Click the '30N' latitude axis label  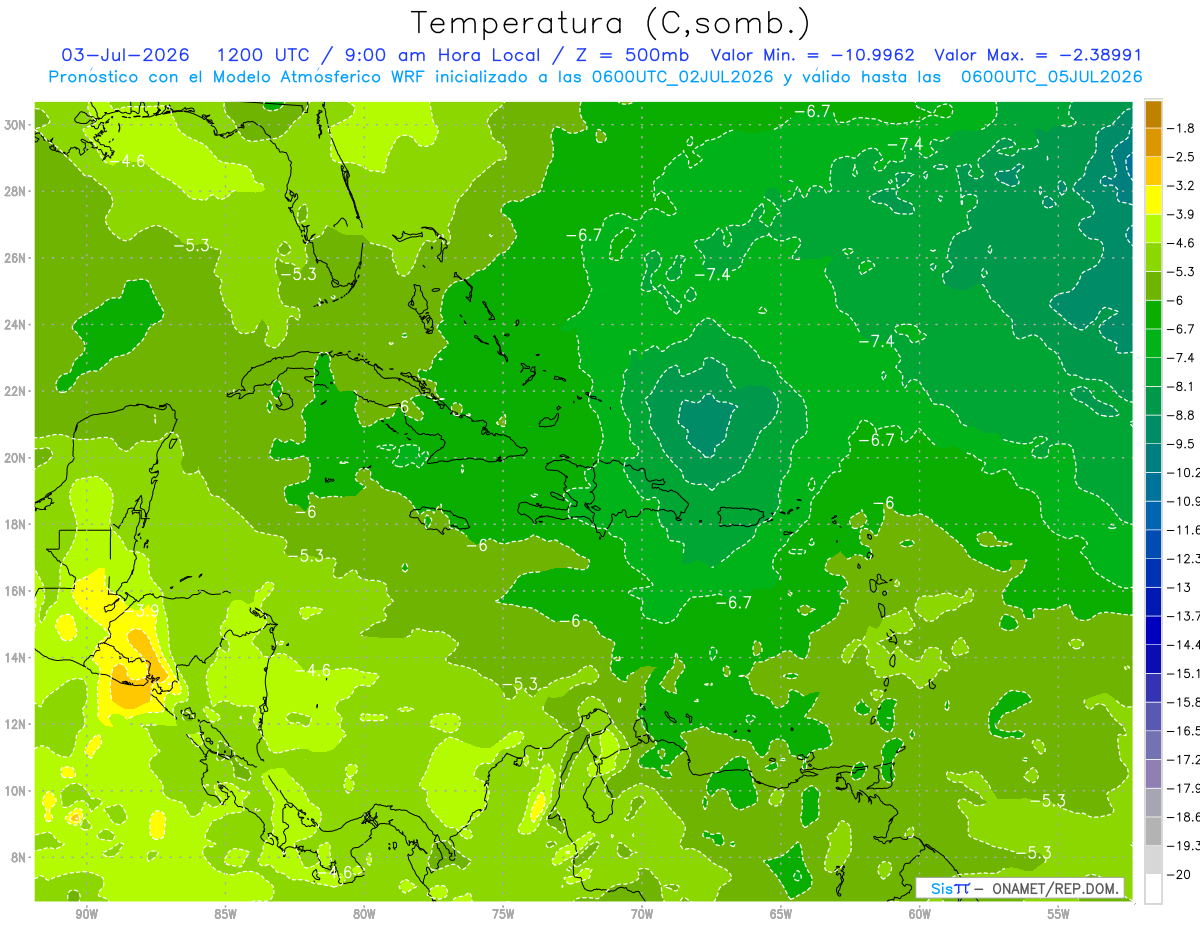point(16,125)
